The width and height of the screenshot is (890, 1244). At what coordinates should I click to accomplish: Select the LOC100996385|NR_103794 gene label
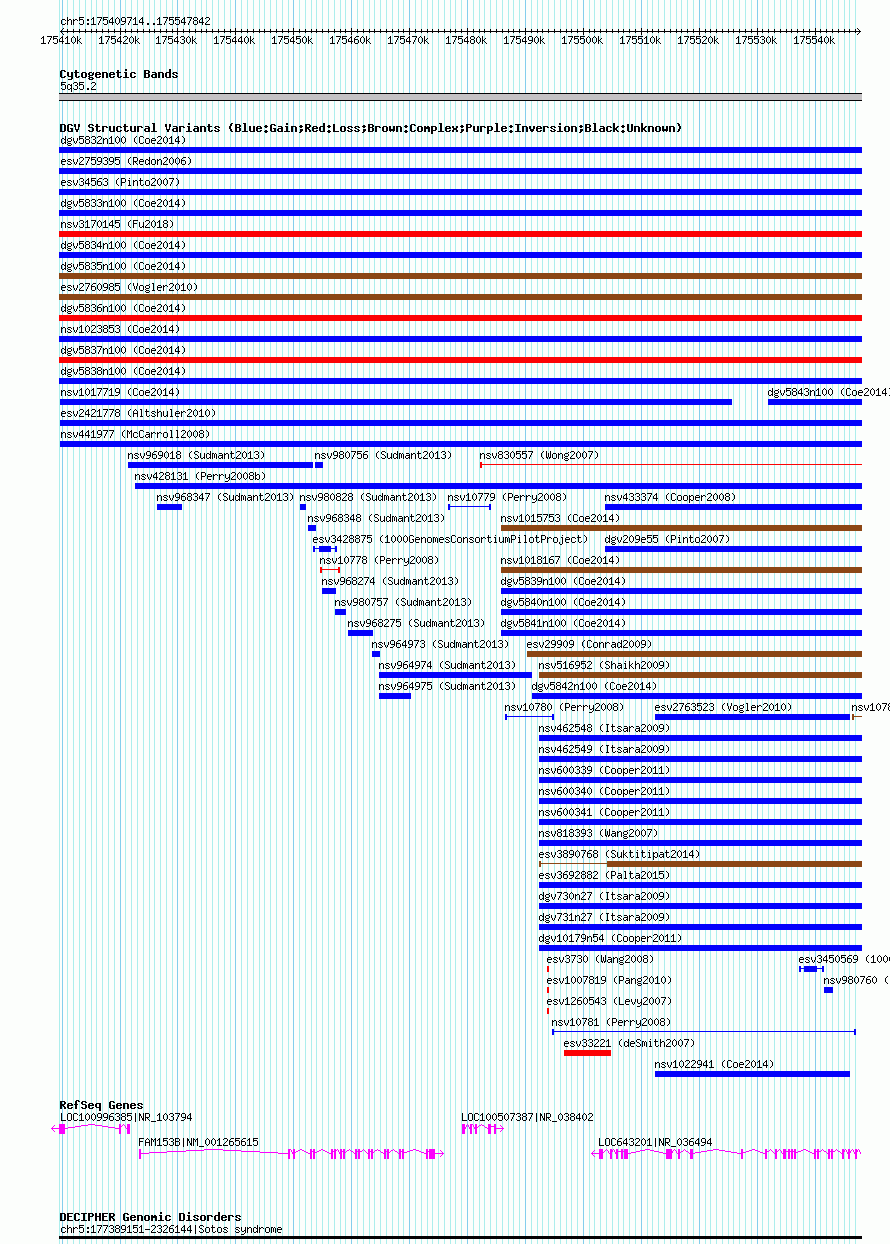tap(126, 1117)
